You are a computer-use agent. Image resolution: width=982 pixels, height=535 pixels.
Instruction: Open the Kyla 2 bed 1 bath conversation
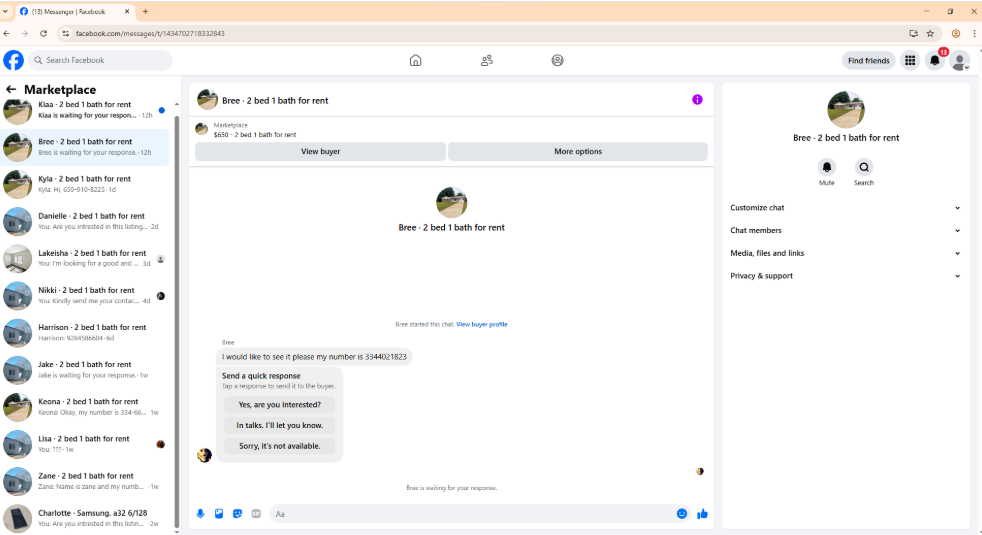(x=85, y=184)
